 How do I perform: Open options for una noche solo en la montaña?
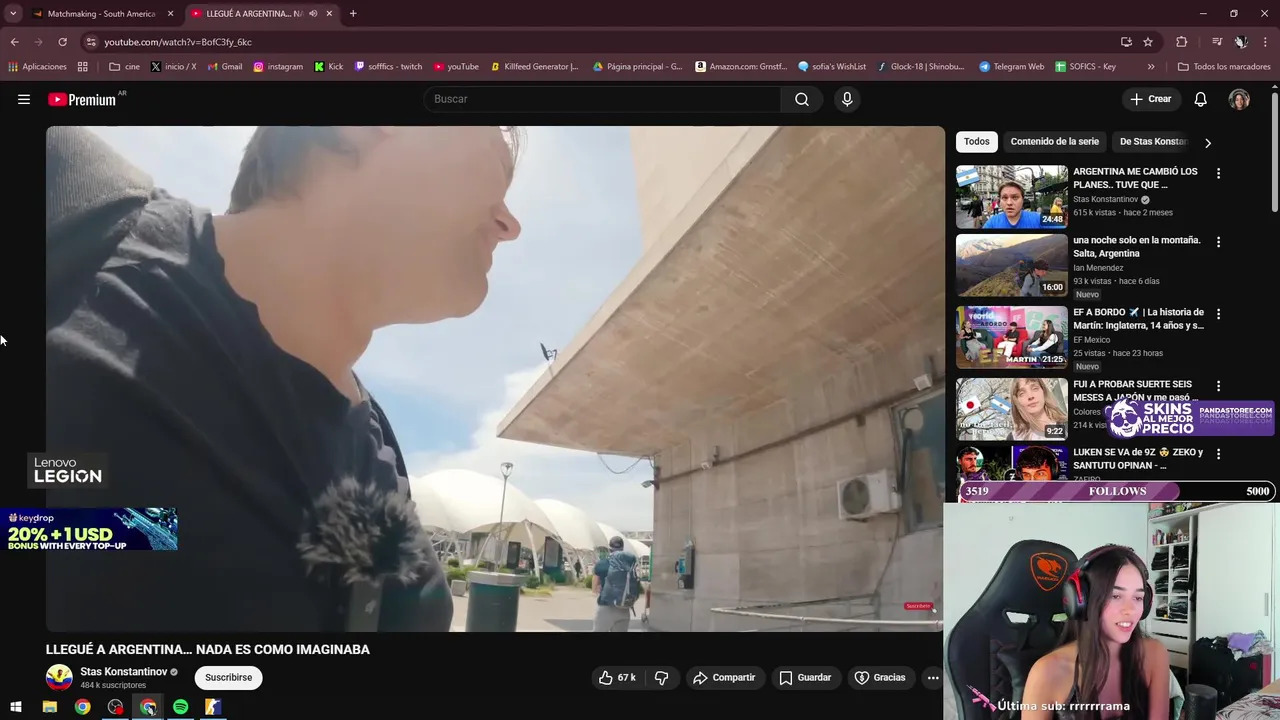(x=1218, y=241)
